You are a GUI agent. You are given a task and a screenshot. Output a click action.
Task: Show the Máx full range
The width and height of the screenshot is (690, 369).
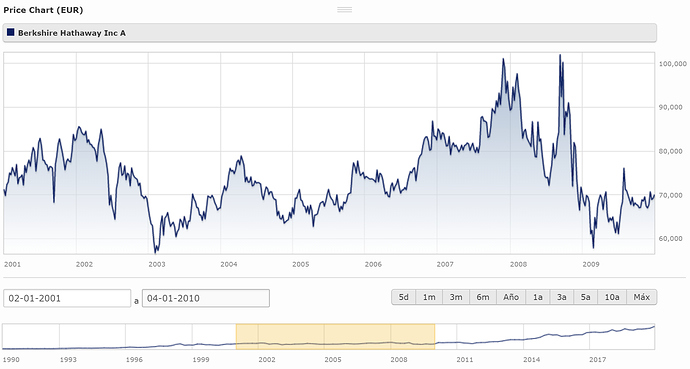(642, 297)
